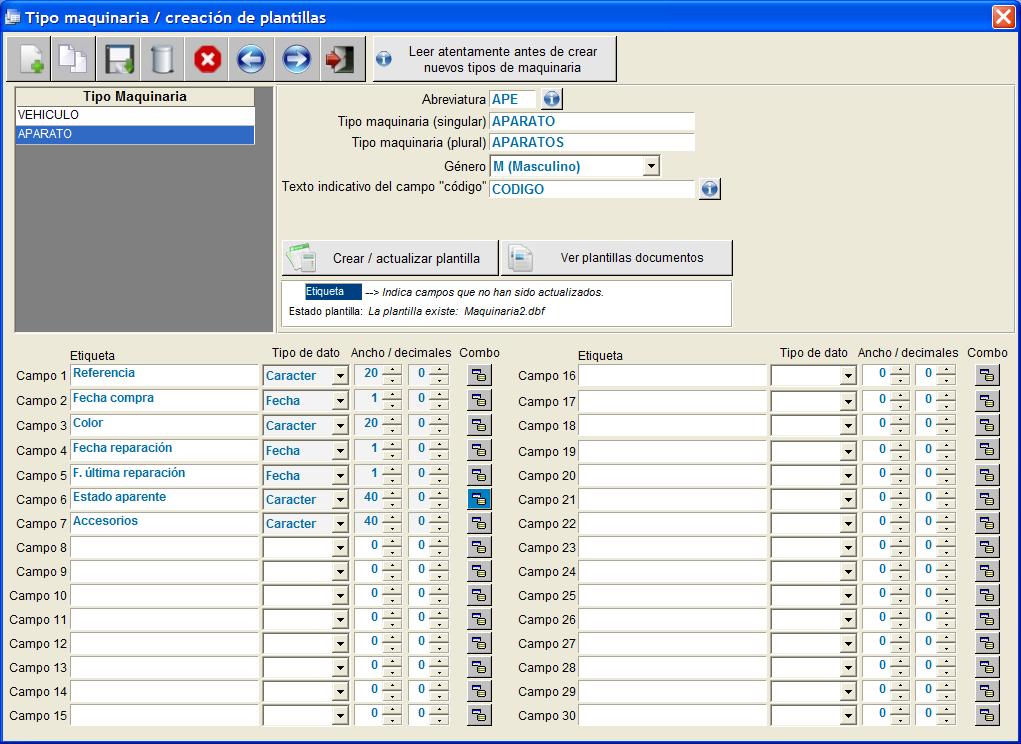Screen dimensions: 1021x744
Task: Click Campo 1 label field 'Referencia'
Action: click(x=164, y=376)
